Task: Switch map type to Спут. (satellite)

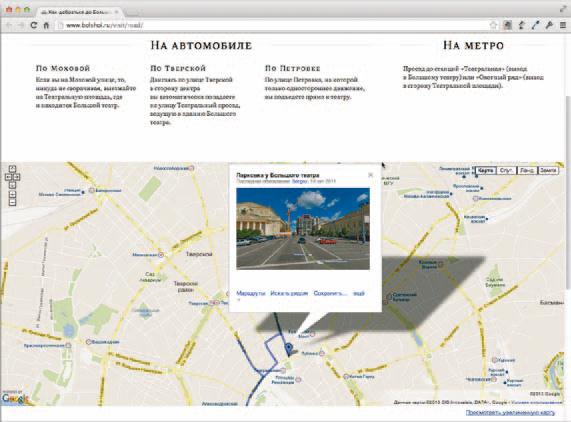Action: (x=506, y=170)
